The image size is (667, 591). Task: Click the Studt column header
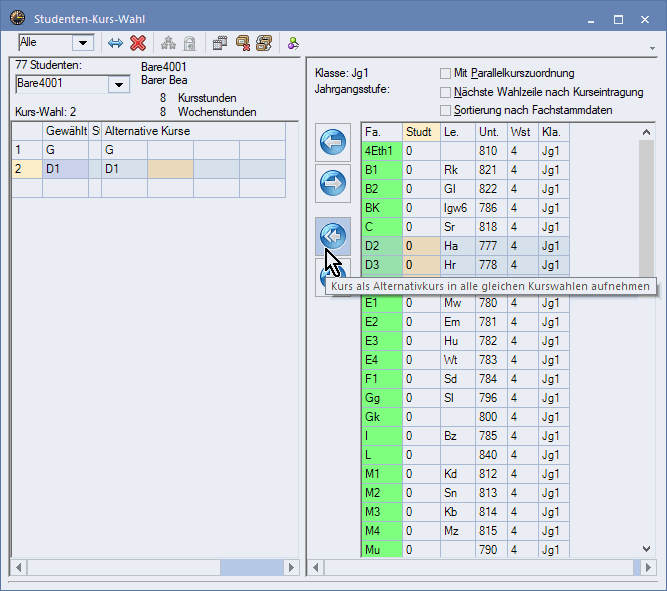point(420,132)
